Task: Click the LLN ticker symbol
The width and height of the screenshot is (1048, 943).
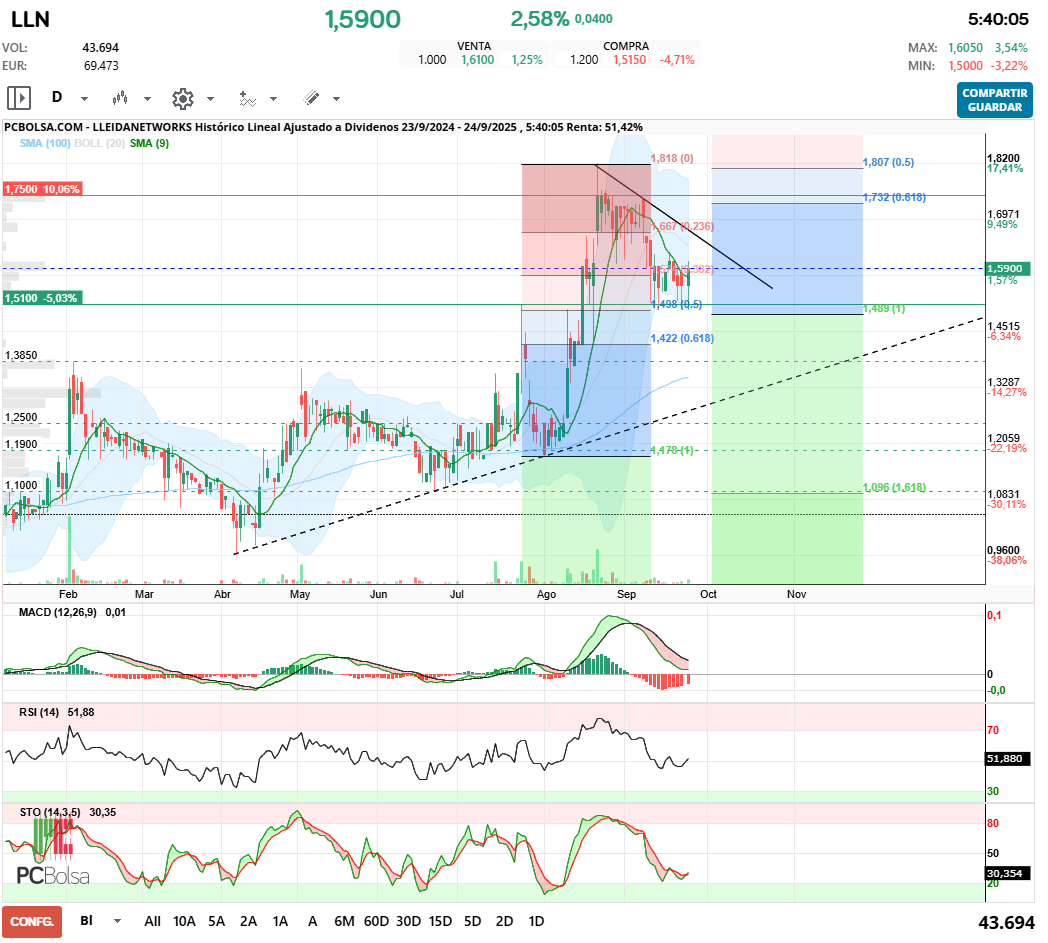Action: [30, 19]
